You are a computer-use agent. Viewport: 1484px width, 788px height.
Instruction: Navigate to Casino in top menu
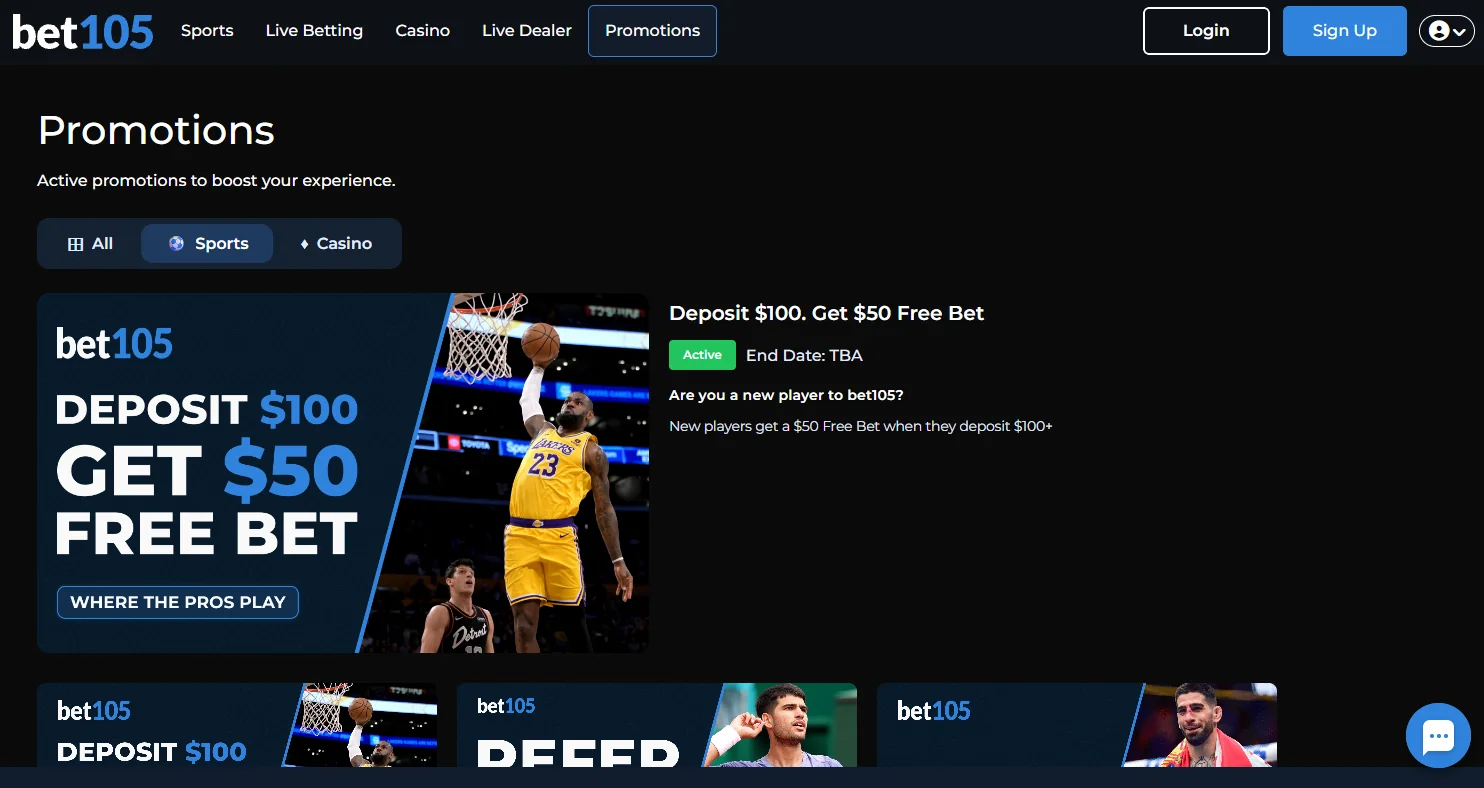pos(422,31)
